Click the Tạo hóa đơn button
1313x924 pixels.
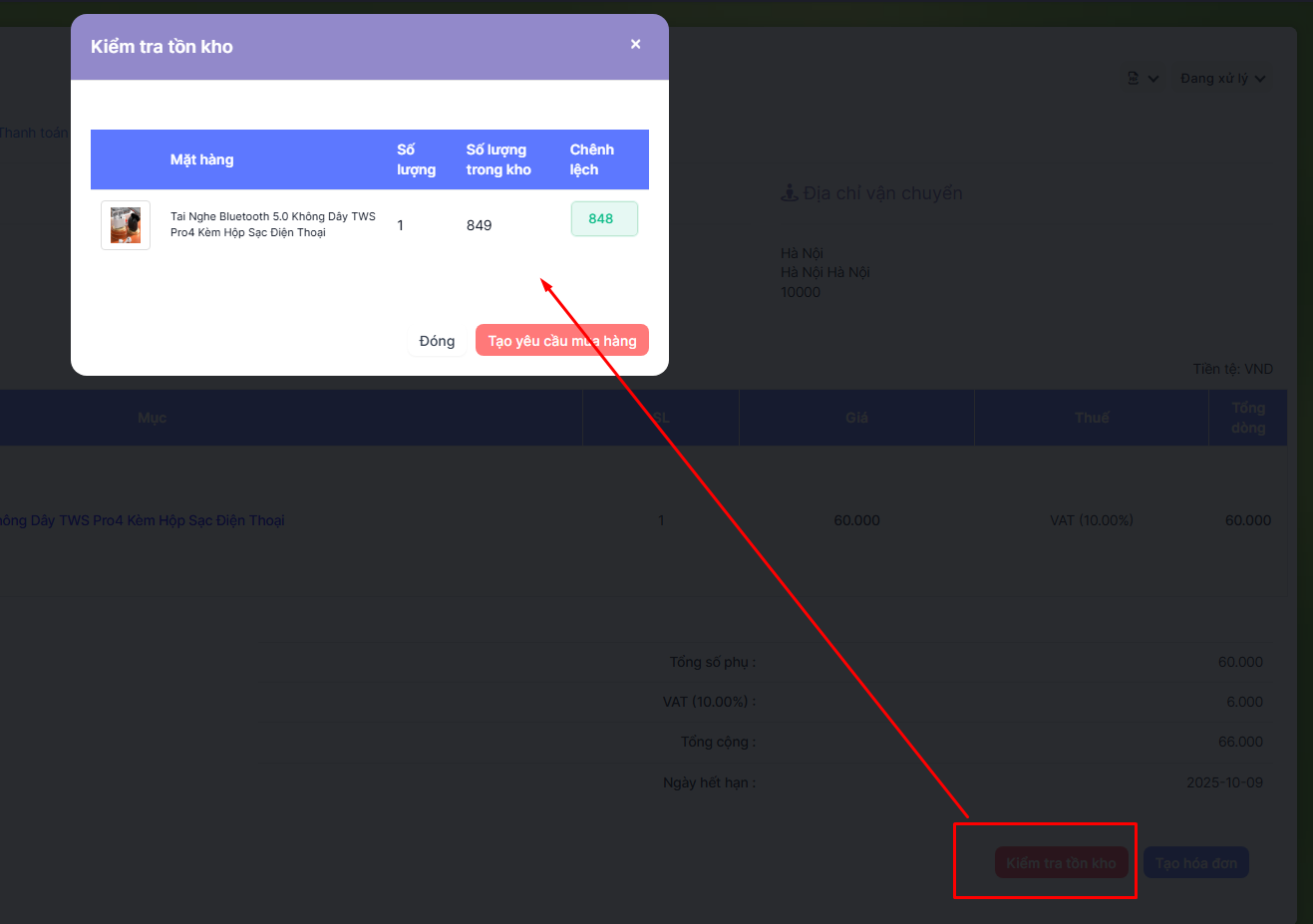pyautogui.click(x=1195, y=863)
